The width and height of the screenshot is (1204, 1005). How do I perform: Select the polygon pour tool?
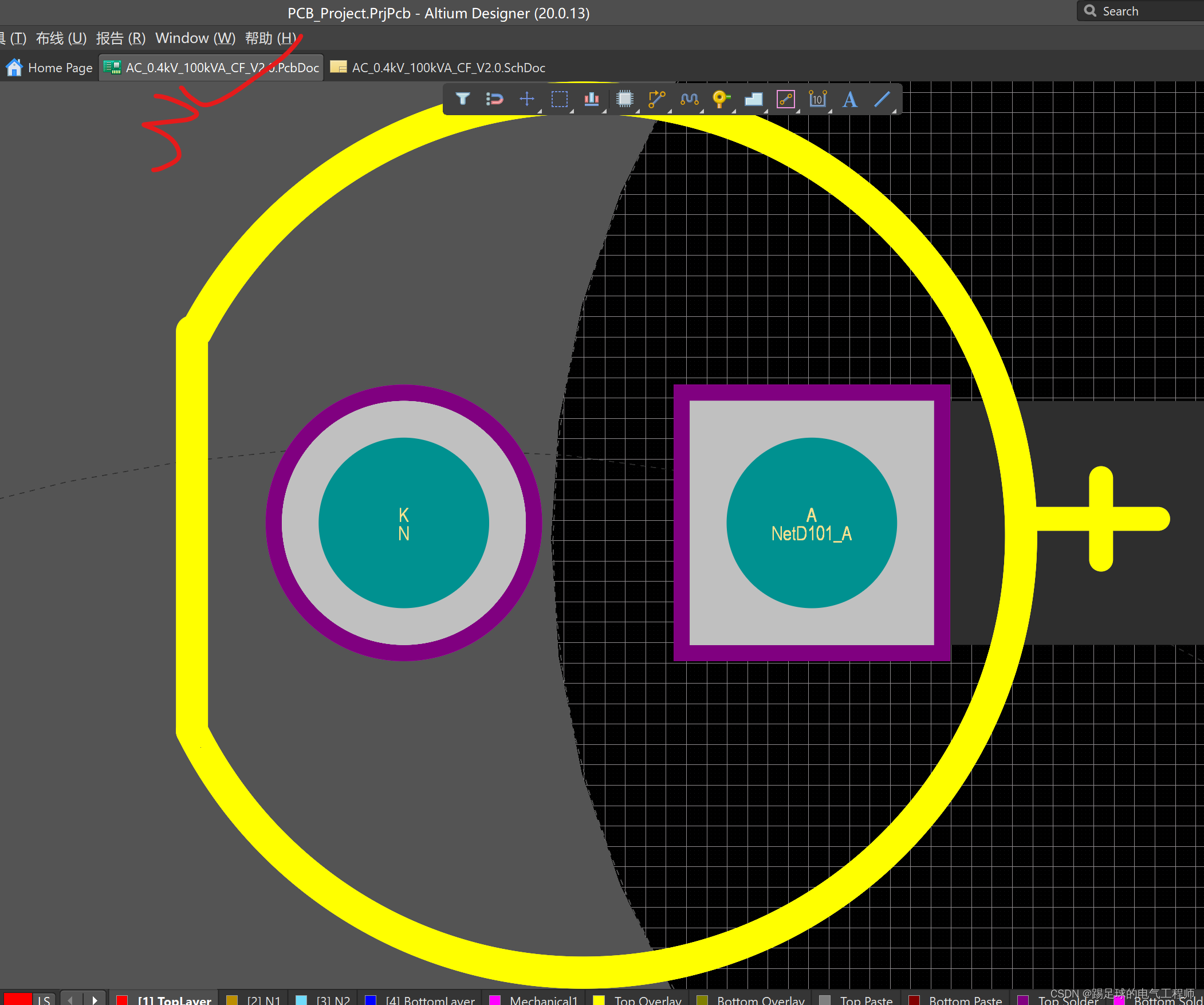pos(753,99)
